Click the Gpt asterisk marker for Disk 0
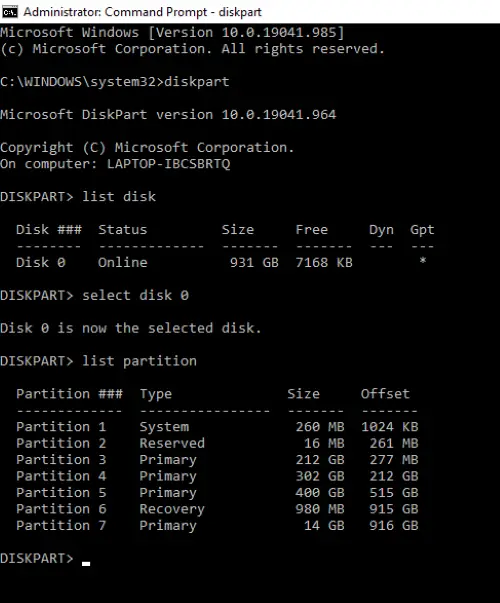Screen dimensions: 500x603 coord(423,261)
